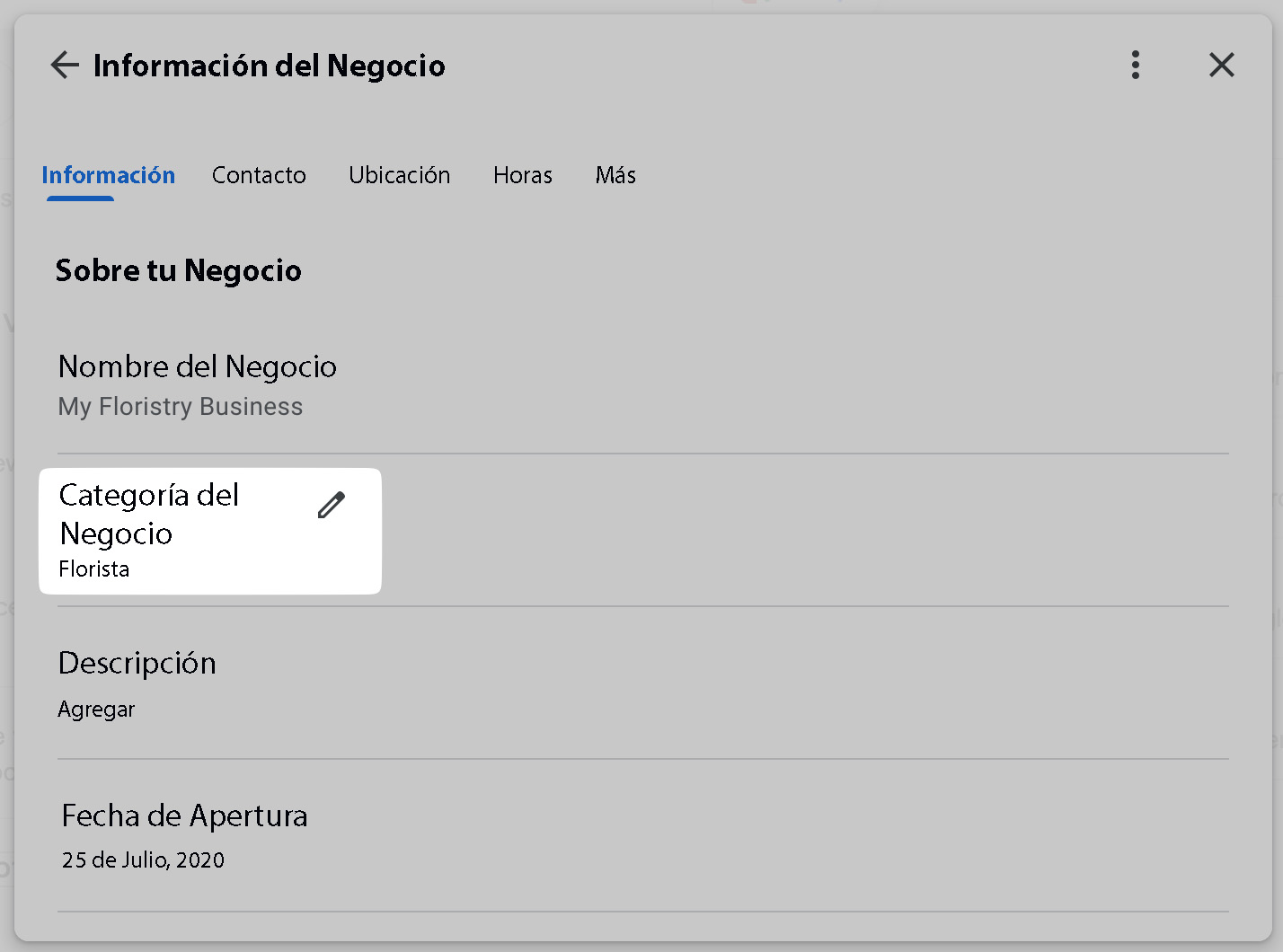This screenshot has height=952, width=1283.
Task: Click the Descripción field label
Action: [x=137, y=663]
